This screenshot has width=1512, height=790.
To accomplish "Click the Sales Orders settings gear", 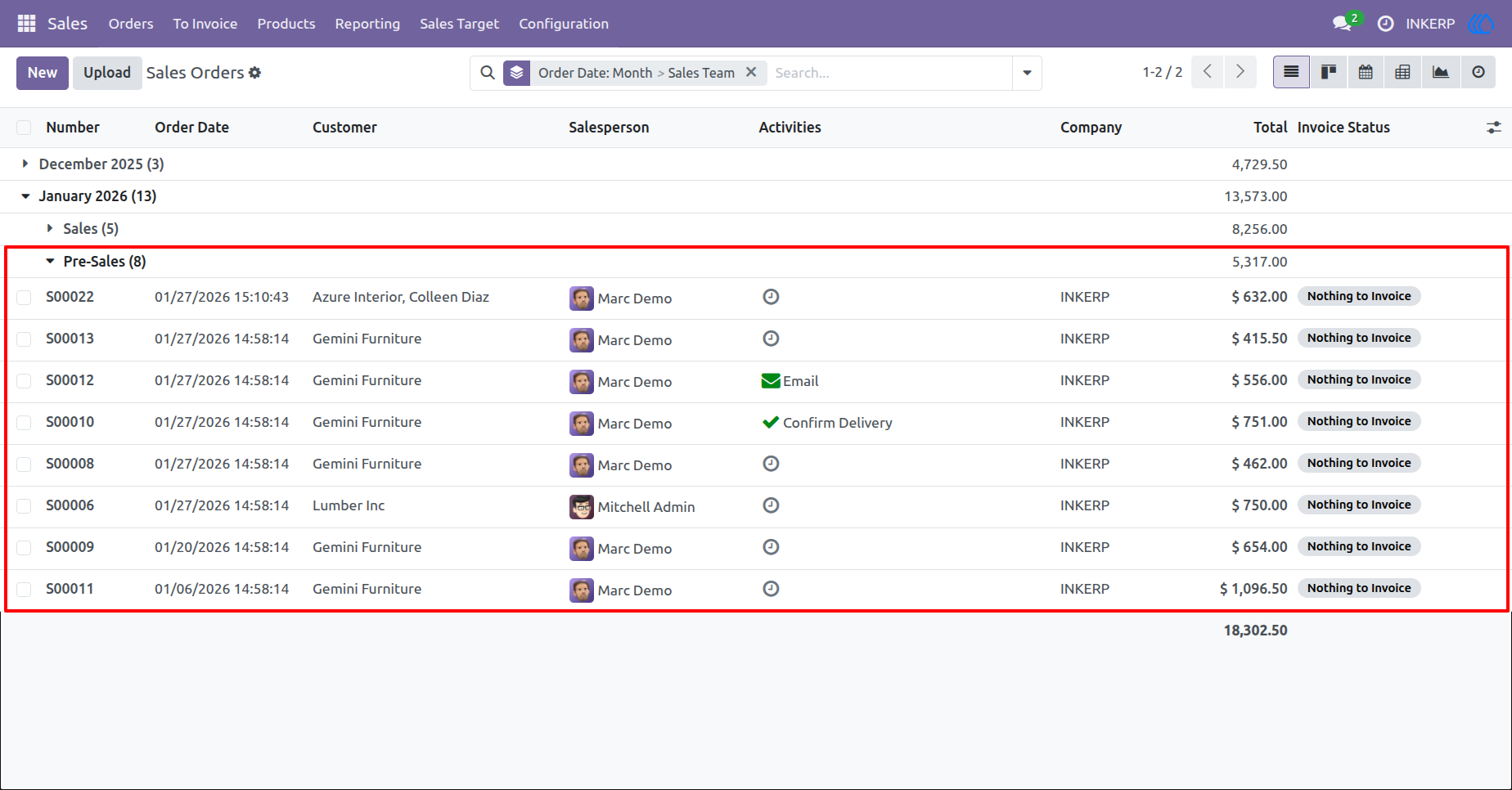I will [x=255, y=73].
